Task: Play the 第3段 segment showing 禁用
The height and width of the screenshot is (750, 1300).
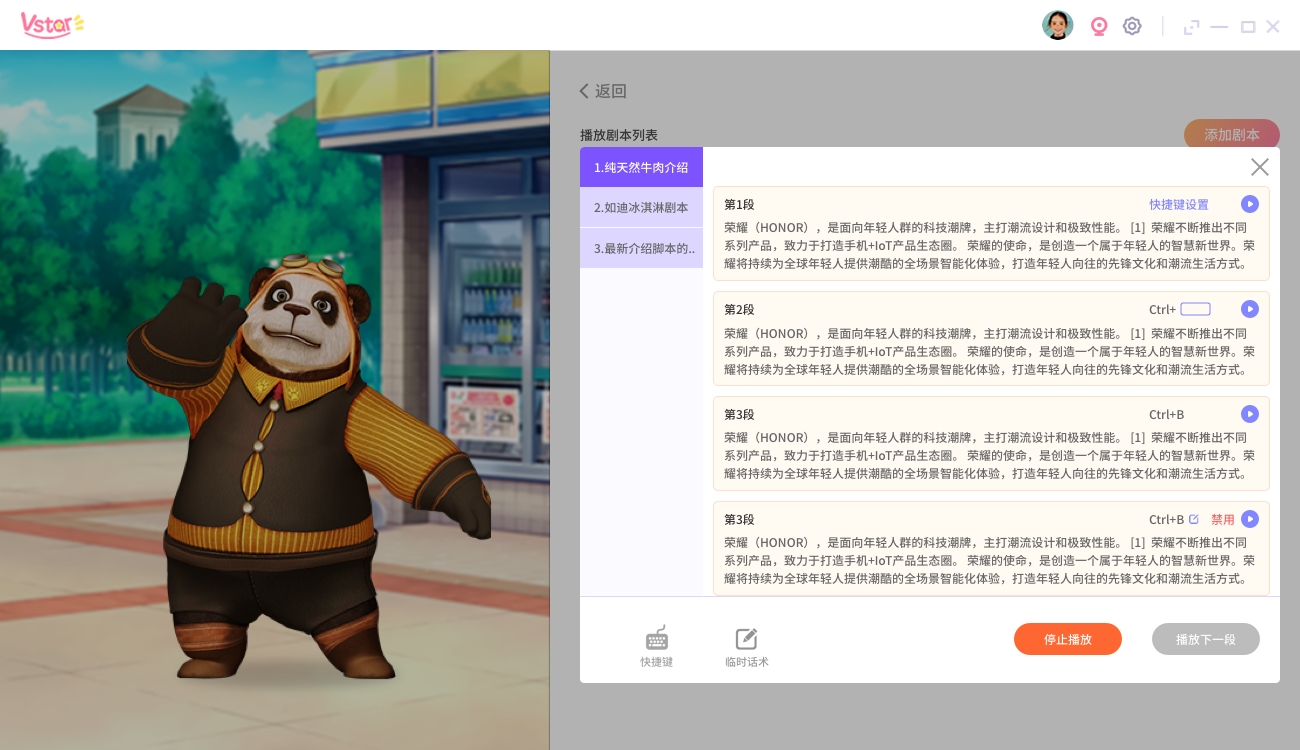Action: 1250,519
